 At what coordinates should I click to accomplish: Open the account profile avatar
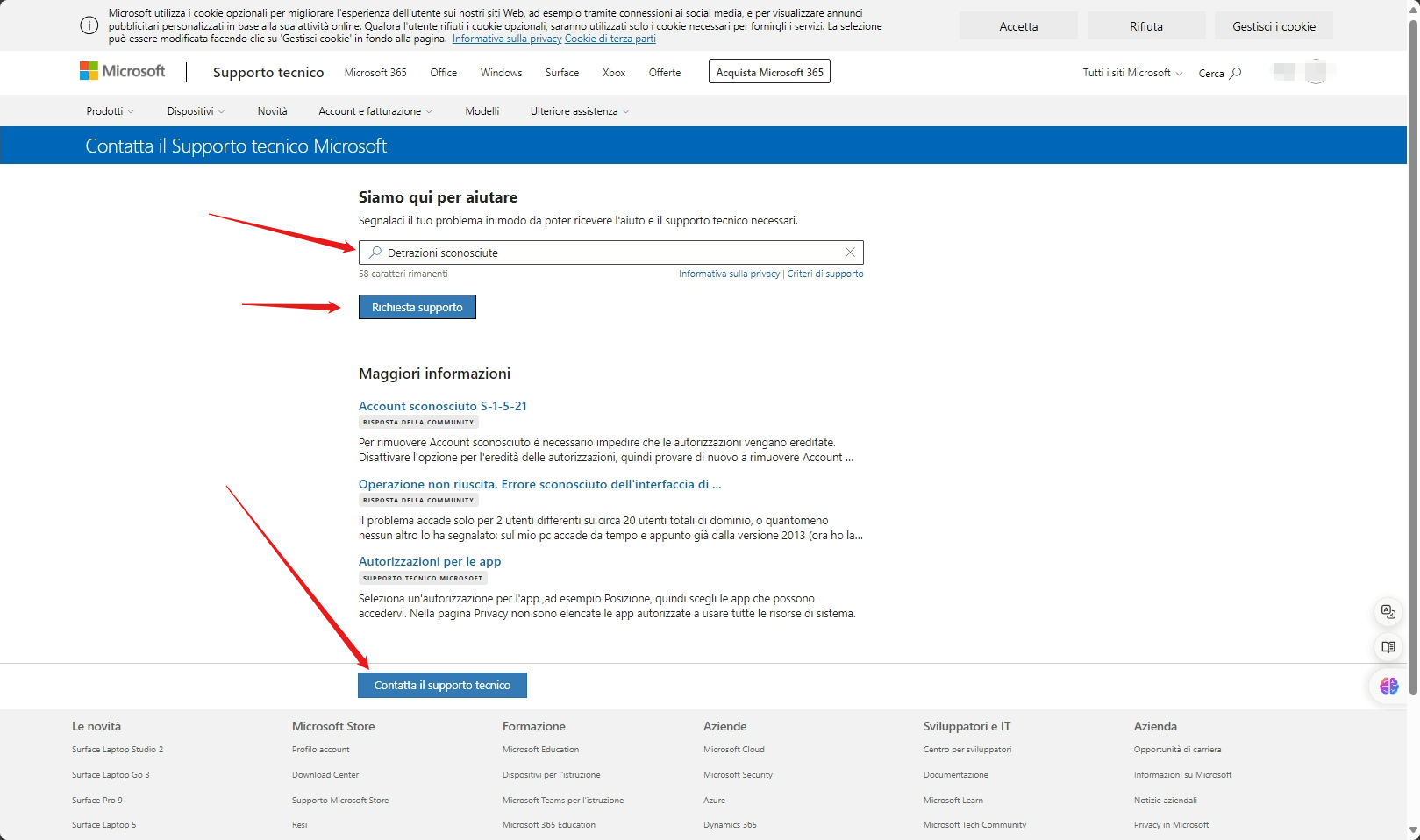tap(1316, 72)
